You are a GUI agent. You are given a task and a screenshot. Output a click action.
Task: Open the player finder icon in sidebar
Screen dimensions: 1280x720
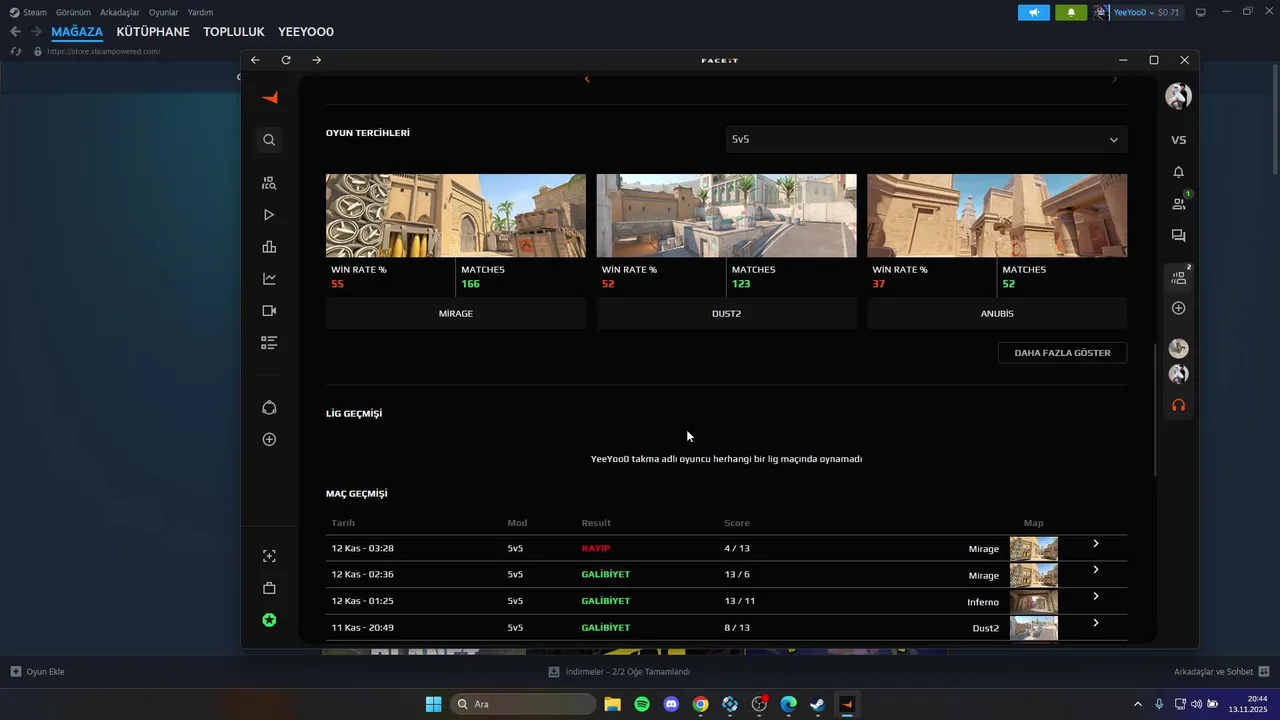pyautogui.click(x=269, y=183)
